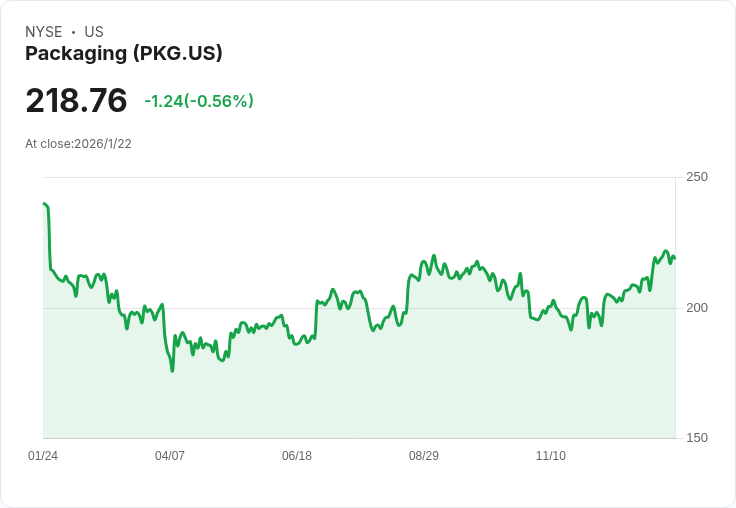Select the 04/07 date on the x-axis

170,456
